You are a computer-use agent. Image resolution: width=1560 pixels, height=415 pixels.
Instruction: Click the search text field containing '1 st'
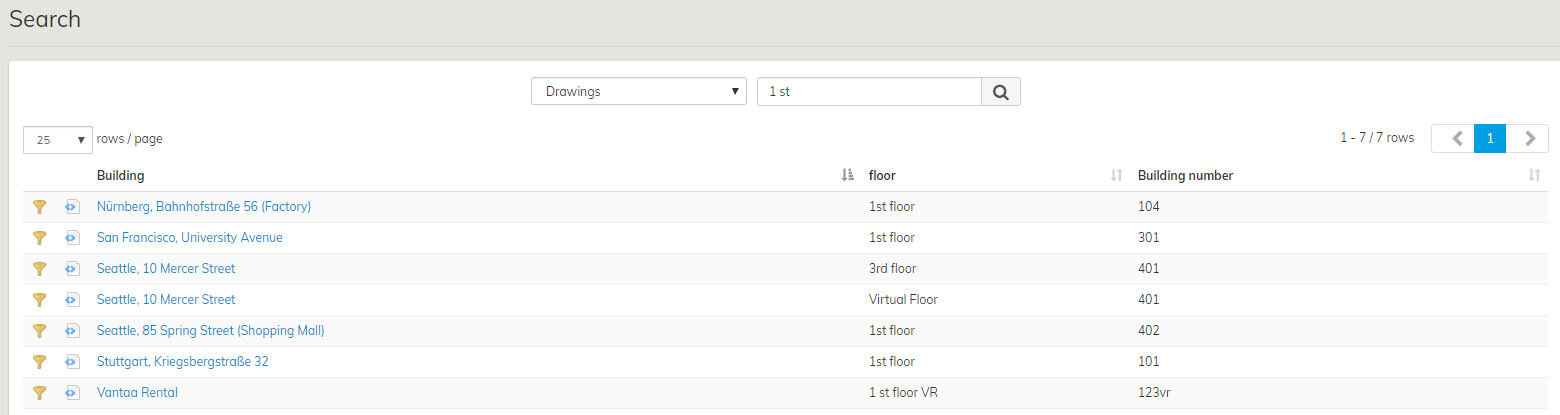pyautogui.click(x=869, y=92)
